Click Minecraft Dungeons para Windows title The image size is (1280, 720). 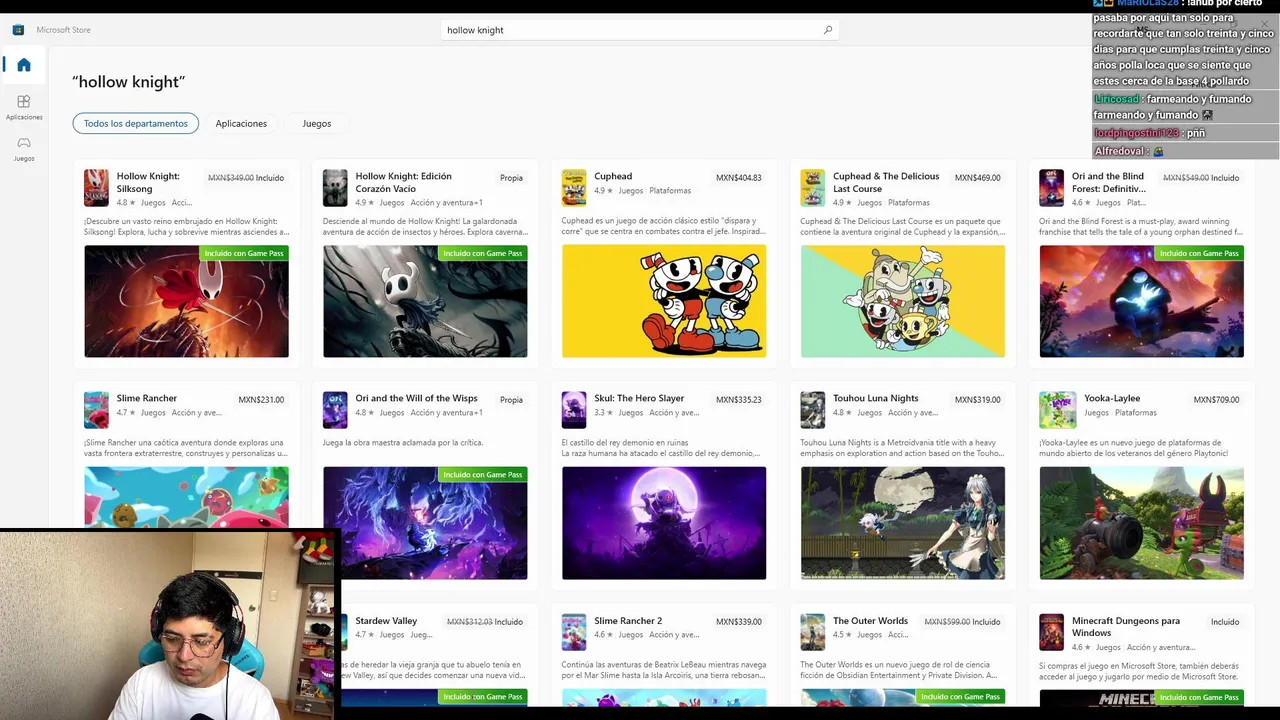click(x=1126, y=627)
